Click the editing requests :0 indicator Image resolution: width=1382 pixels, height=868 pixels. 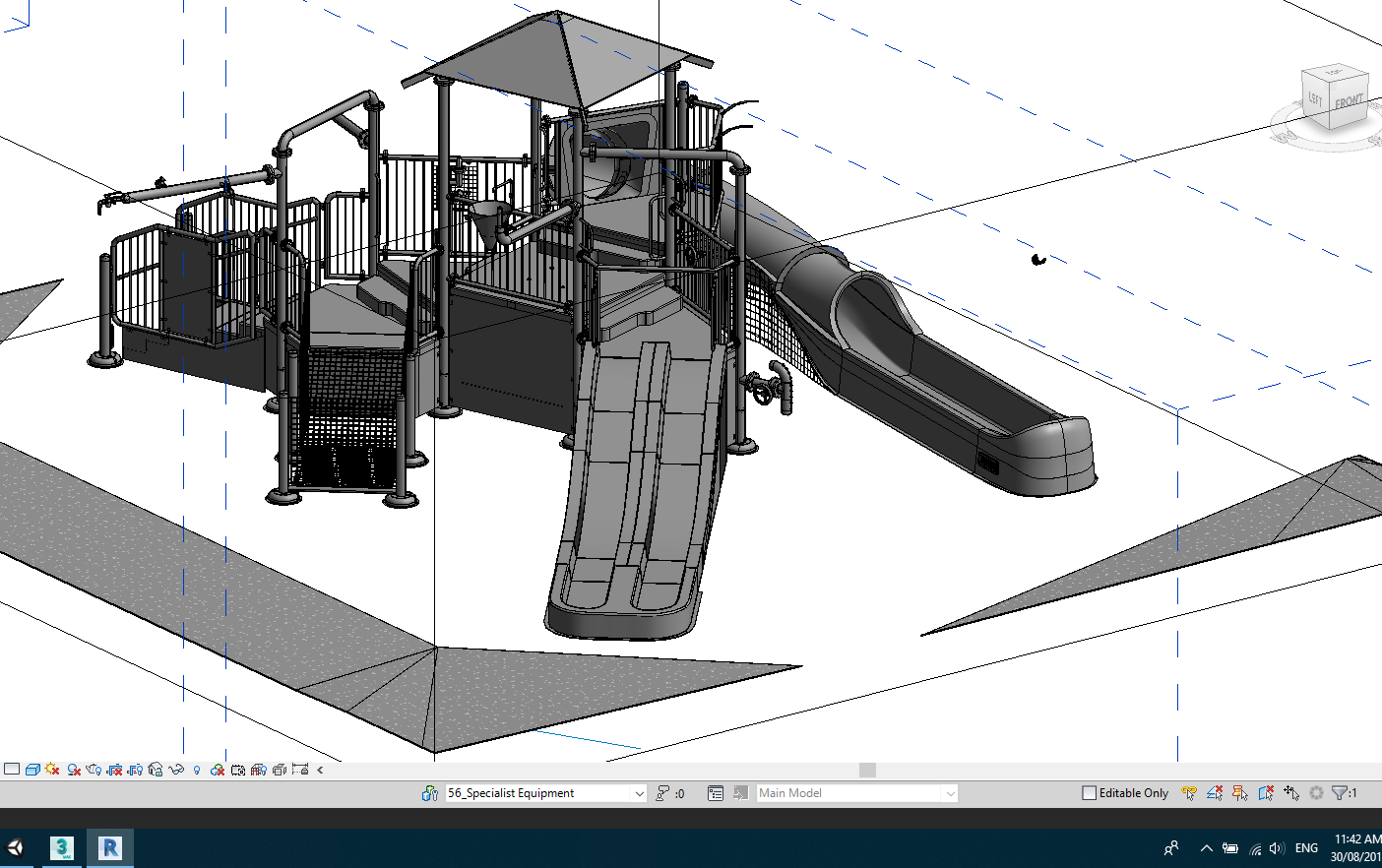[673, 793]
